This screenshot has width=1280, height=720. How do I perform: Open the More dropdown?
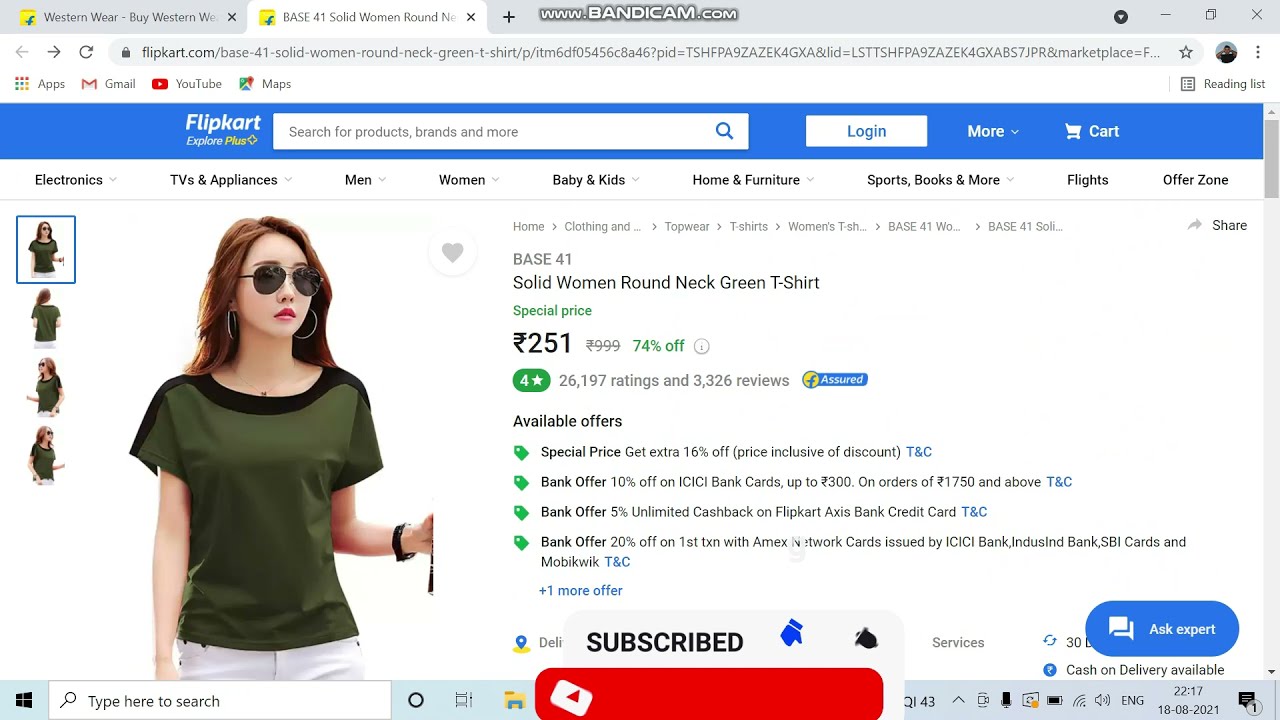pos(993,131)
